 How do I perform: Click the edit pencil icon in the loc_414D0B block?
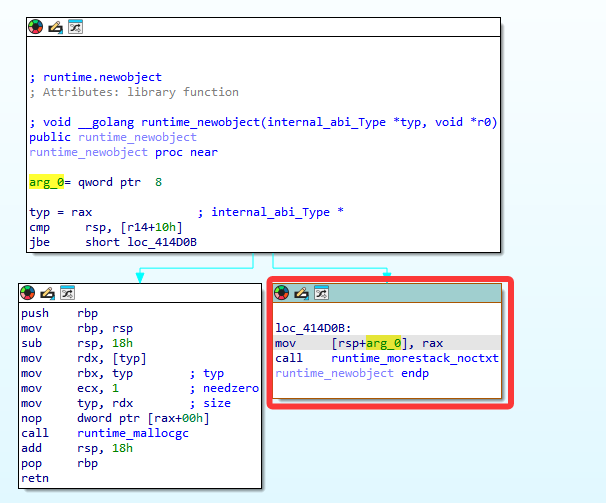click(x=301, y=293)
